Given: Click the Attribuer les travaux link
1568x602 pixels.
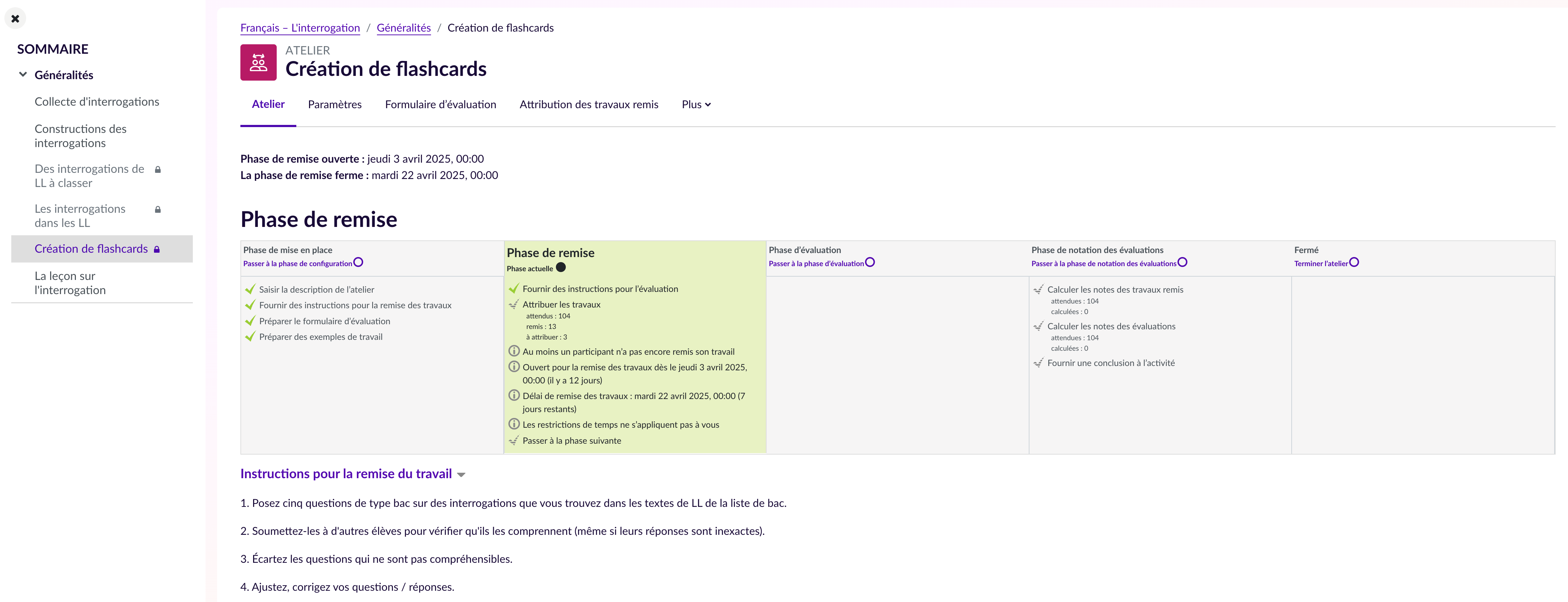Looking at the screenshot, I should [561, 304].
